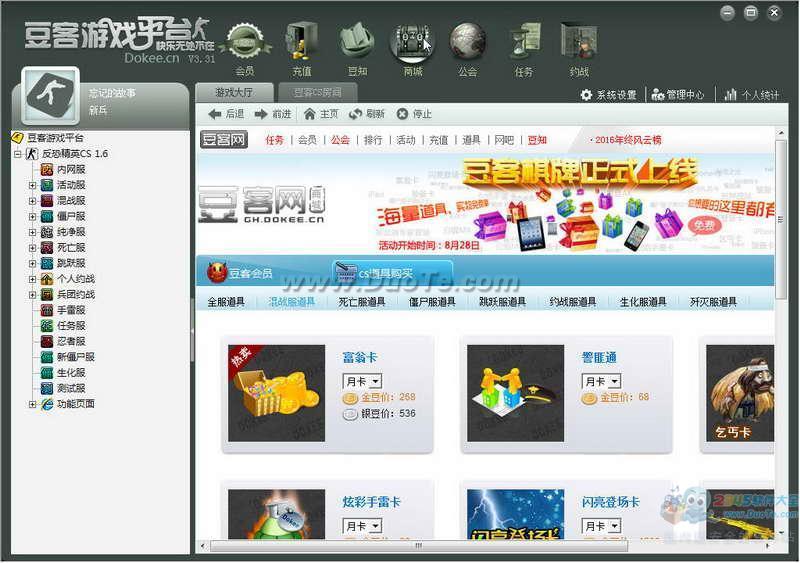The image size is (800, 563).
Task: Click the user avatar picture
Action: click(x=51, y=95)
